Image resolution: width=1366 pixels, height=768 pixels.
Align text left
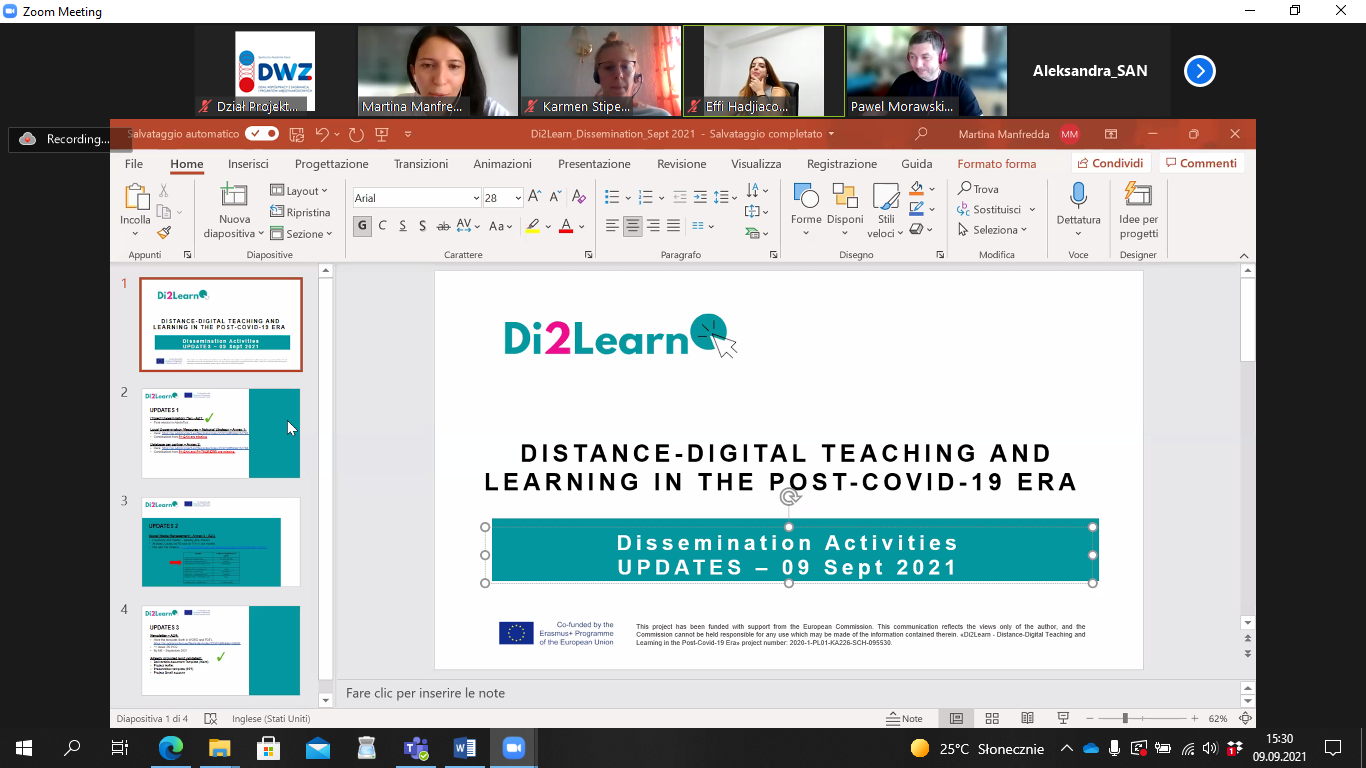[x=612, y=226]
